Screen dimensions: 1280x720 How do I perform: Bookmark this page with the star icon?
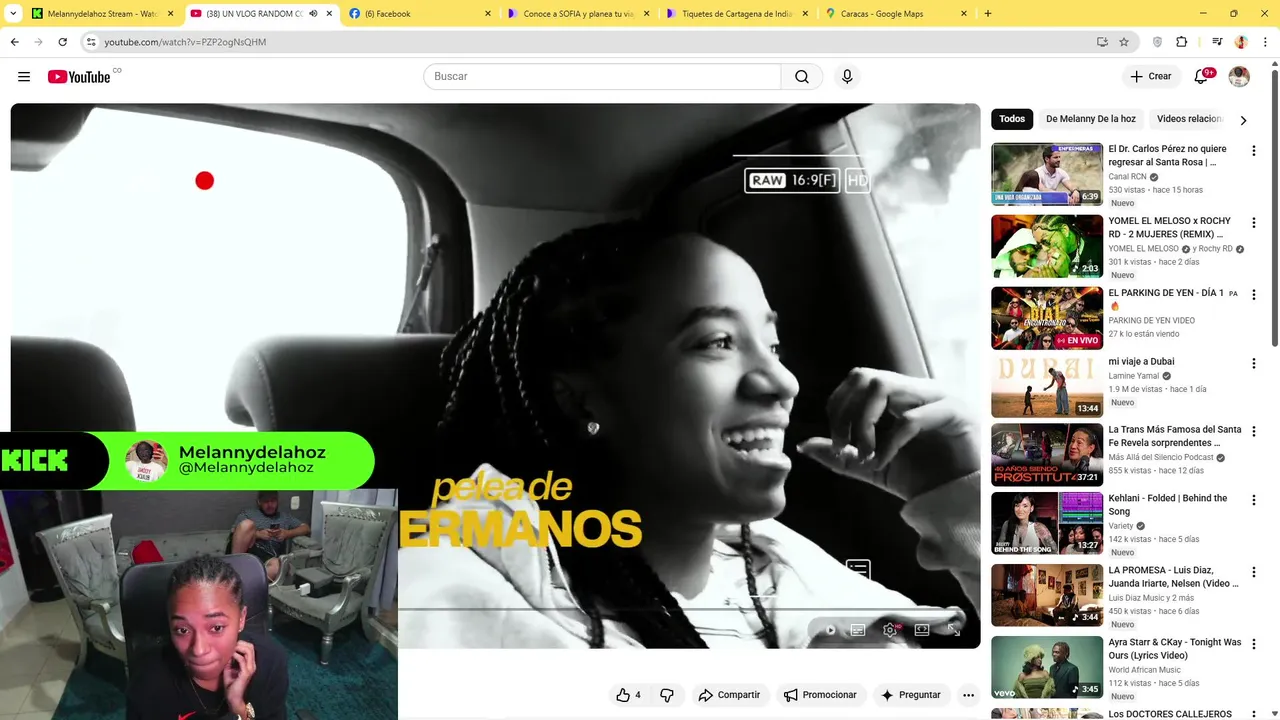coord(1124,42)
